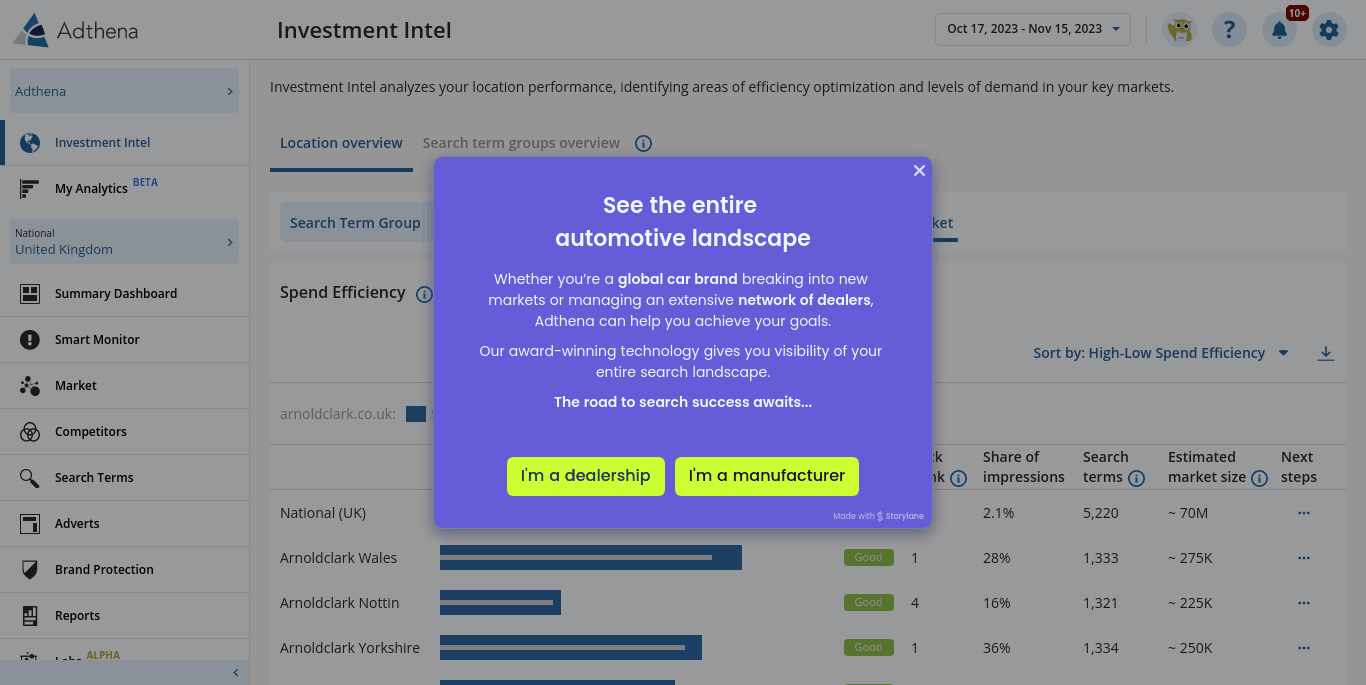The image size is (1366, 685).
Task: Click info icon beside Search term groups overview
Action: [644, 143]
